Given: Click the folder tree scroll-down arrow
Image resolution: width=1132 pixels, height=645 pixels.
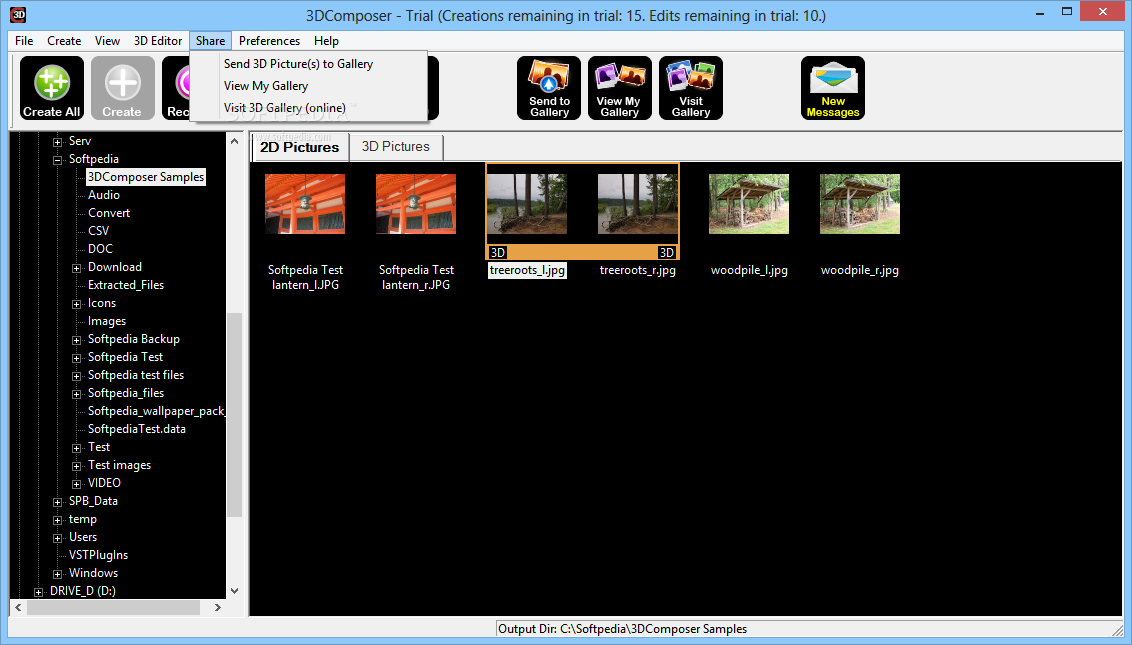Looking at the screenshot, I should pyautogui.click(x=234, y=591).
